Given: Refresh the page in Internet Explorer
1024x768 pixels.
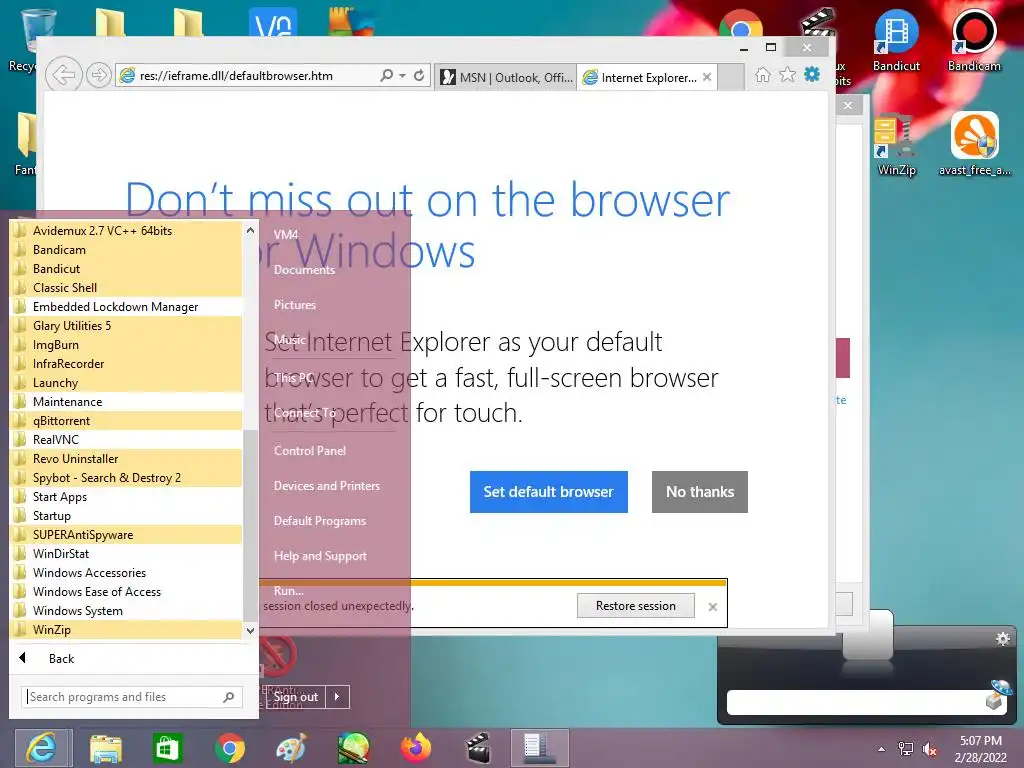Looking at the screenshot, I should point(419,76).
